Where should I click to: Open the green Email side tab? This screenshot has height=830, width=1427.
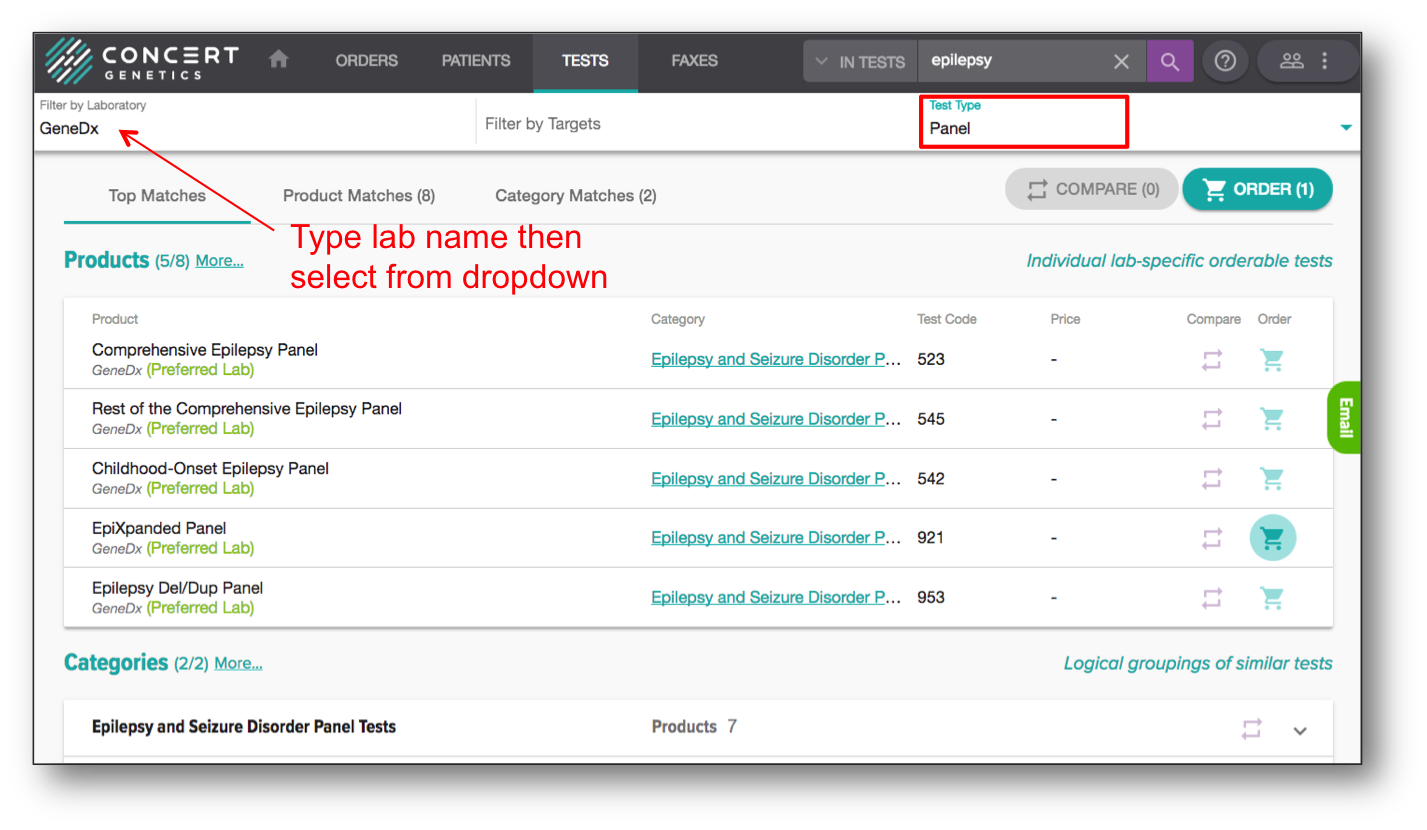click(1345, 418)
